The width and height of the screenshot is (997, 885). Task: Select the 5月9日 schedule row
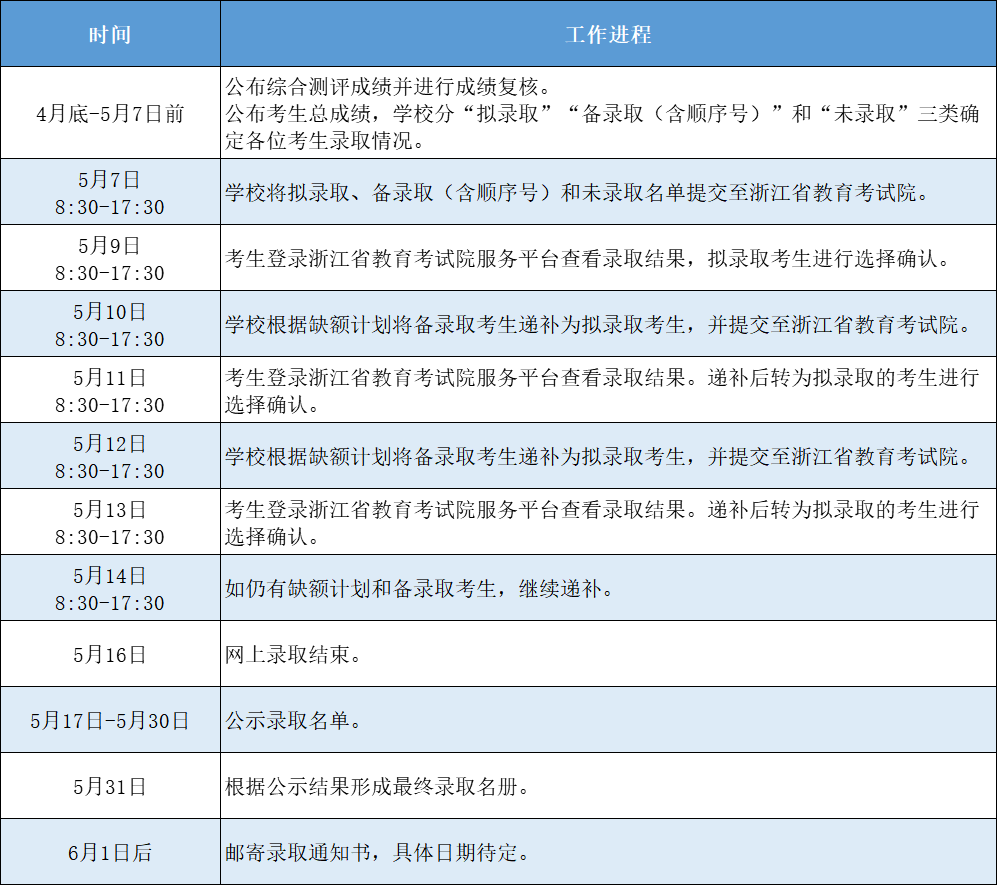tap(110, 257)
